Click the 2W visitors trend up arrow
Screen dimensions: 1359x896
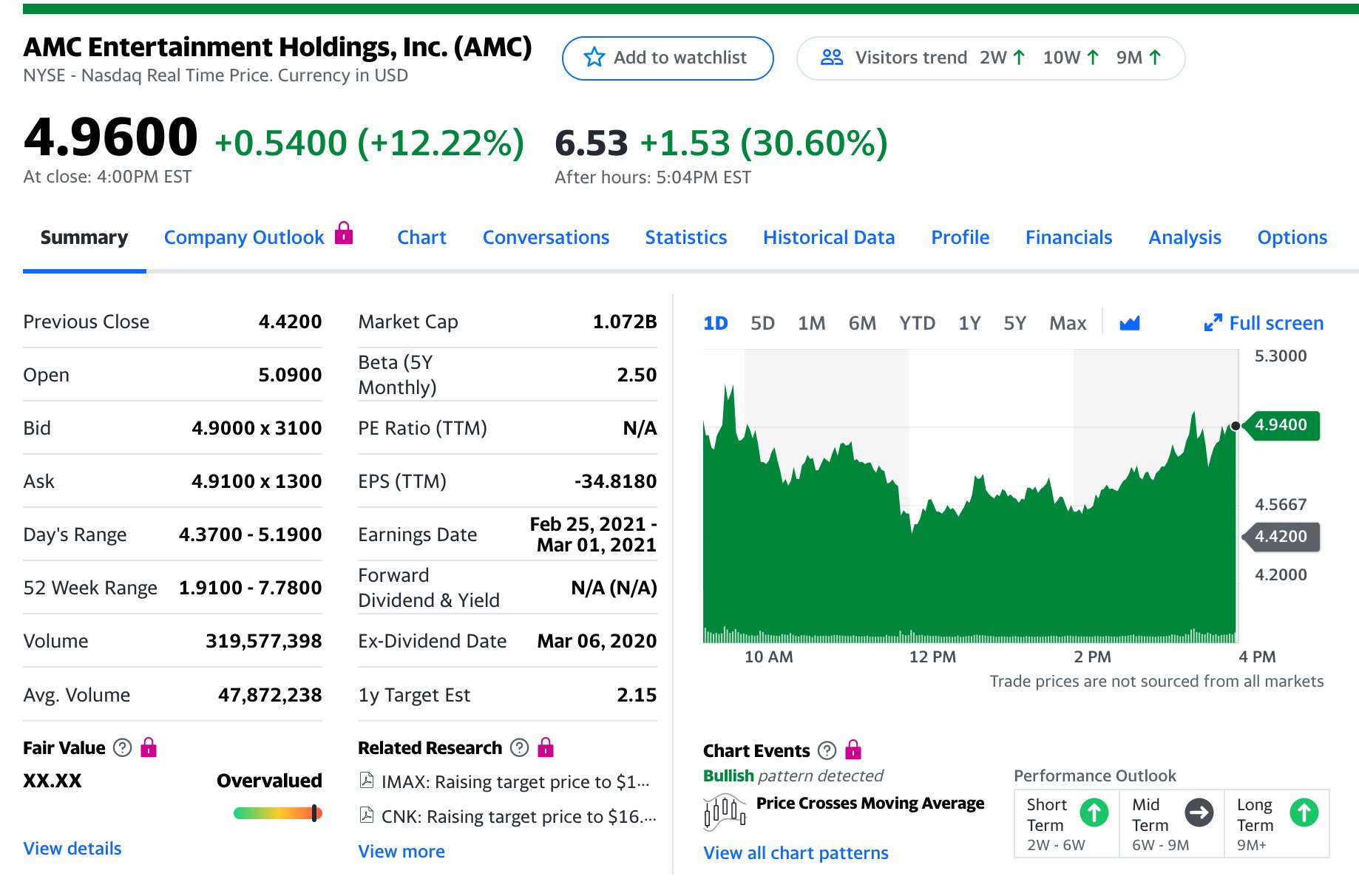[1019, 58]
